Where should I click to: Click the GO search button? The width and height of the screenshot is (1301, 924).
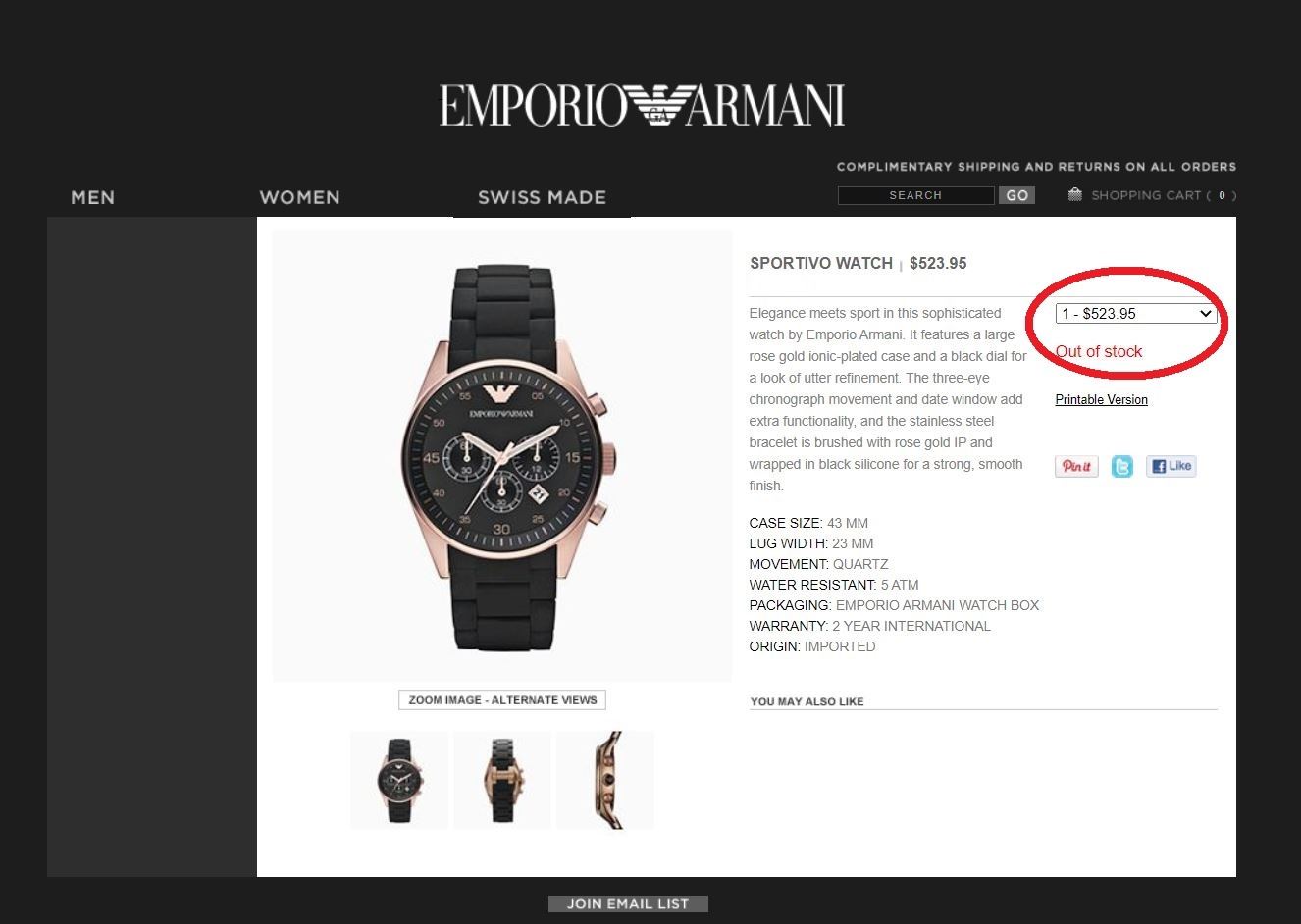1017,195
